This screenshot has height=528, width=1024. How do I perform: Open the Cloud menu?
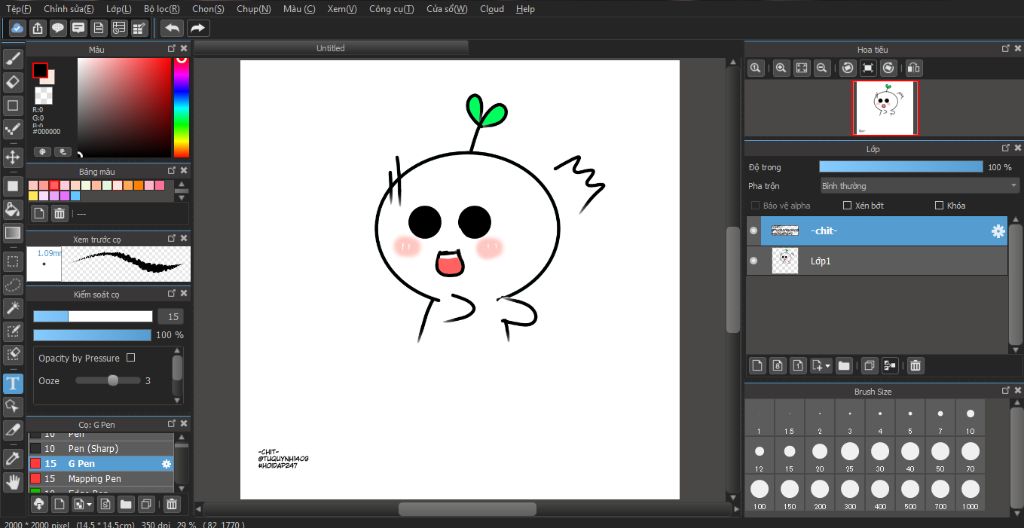click(492, 9)
